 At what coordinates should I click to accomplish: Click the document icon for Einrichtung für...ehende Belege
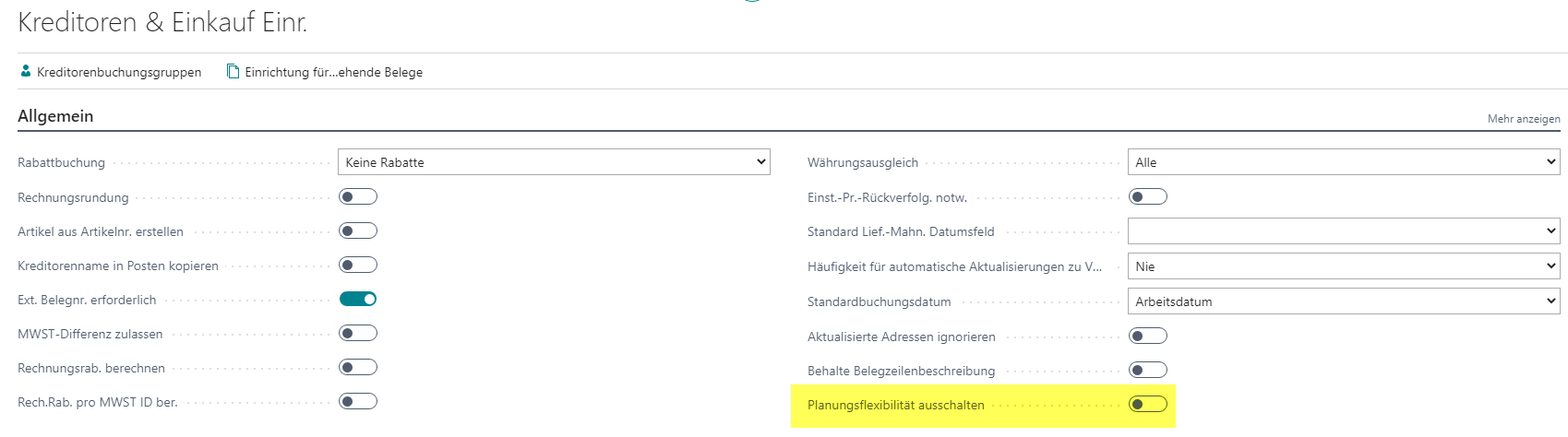click(233, 71)
